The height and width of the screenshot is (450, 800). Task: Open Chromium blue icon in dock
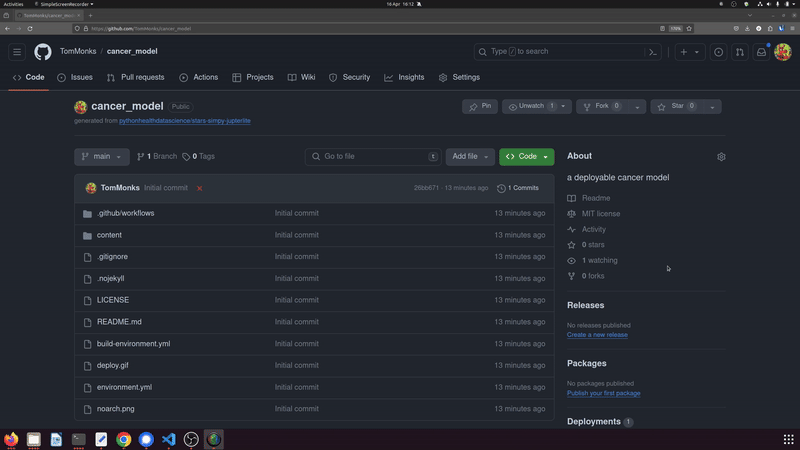tap(146, 439)
